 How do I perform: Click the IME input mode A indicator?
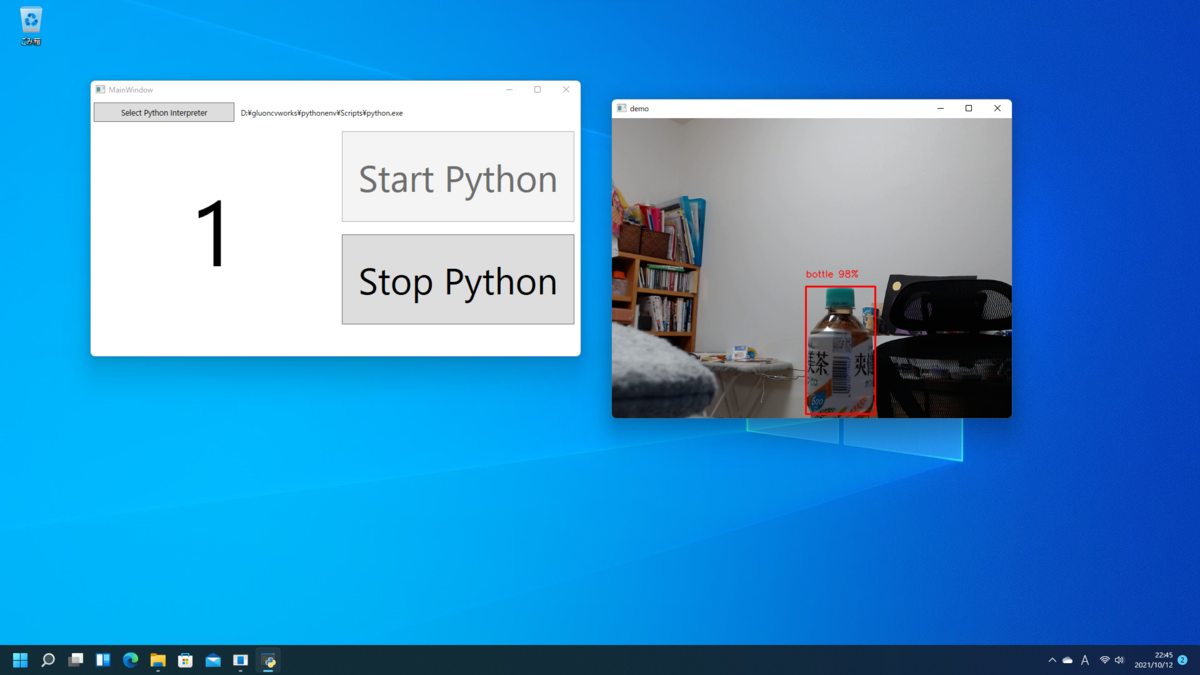tap(1085, 660)
